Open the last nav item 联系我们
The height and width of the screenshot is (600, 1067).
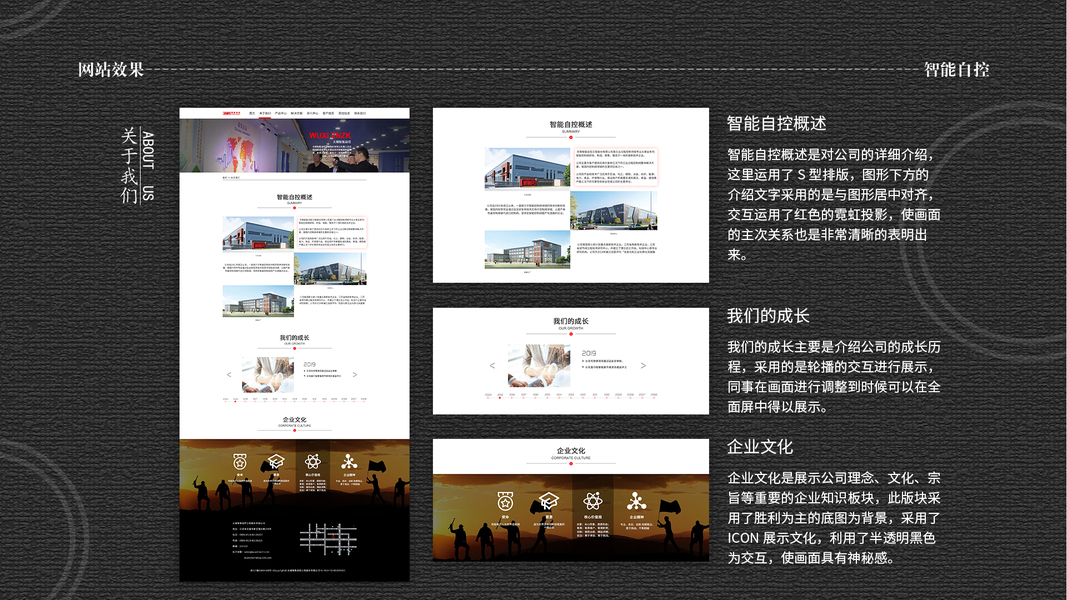point(360,114)
